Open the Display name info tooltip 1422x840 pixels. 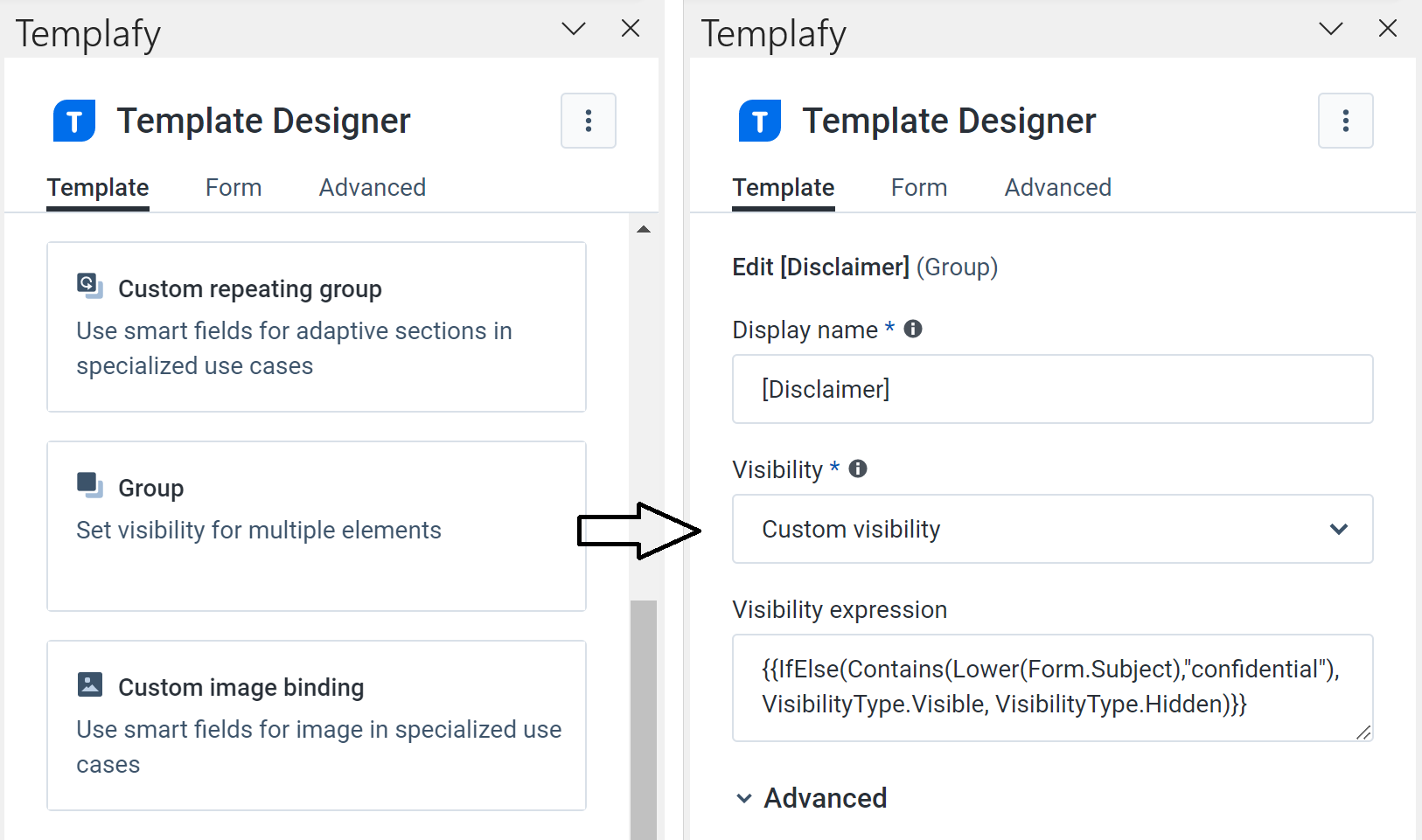913,329
